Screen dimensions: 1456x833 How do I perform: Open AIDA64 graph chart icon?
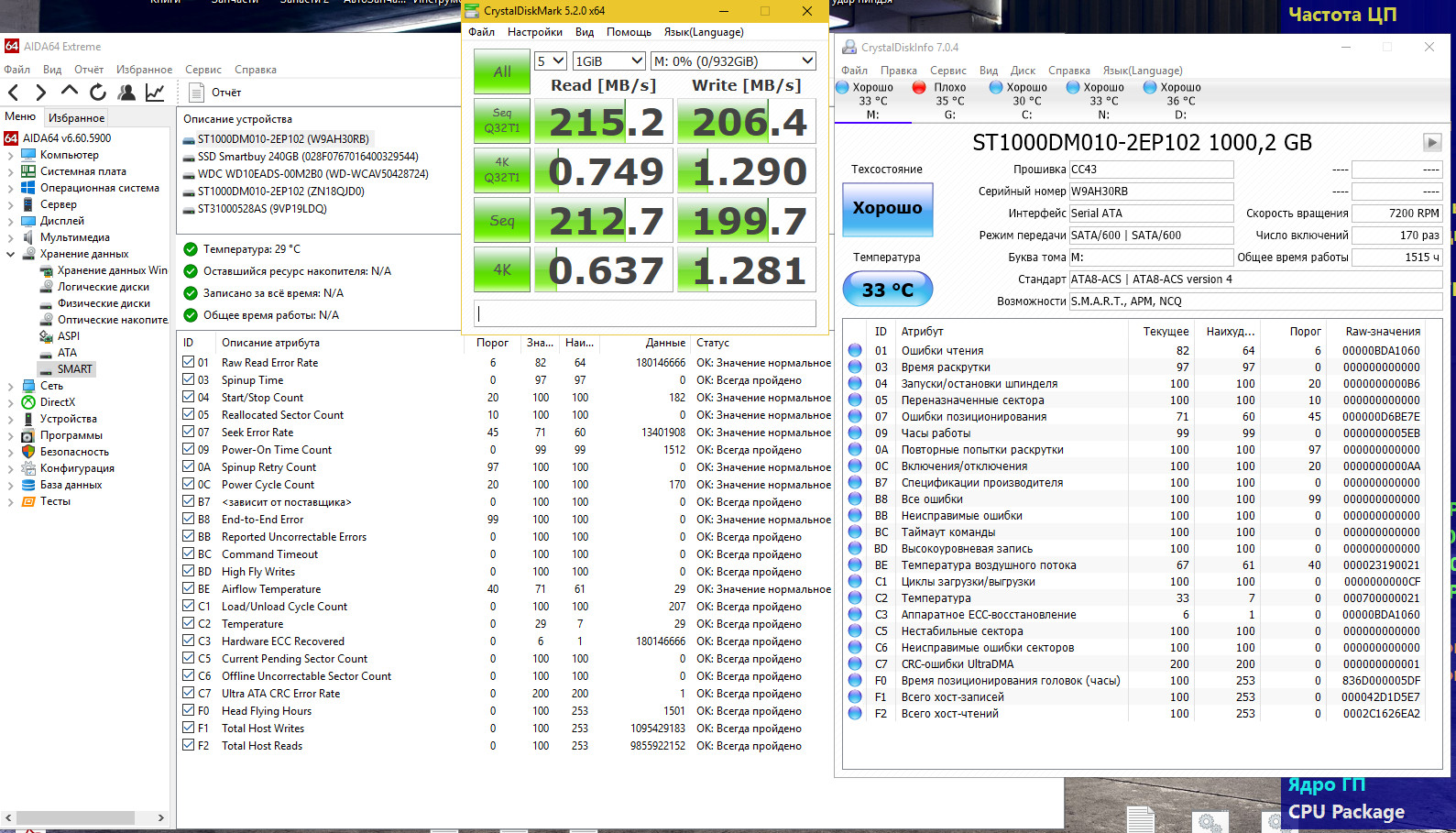(155, 92)
